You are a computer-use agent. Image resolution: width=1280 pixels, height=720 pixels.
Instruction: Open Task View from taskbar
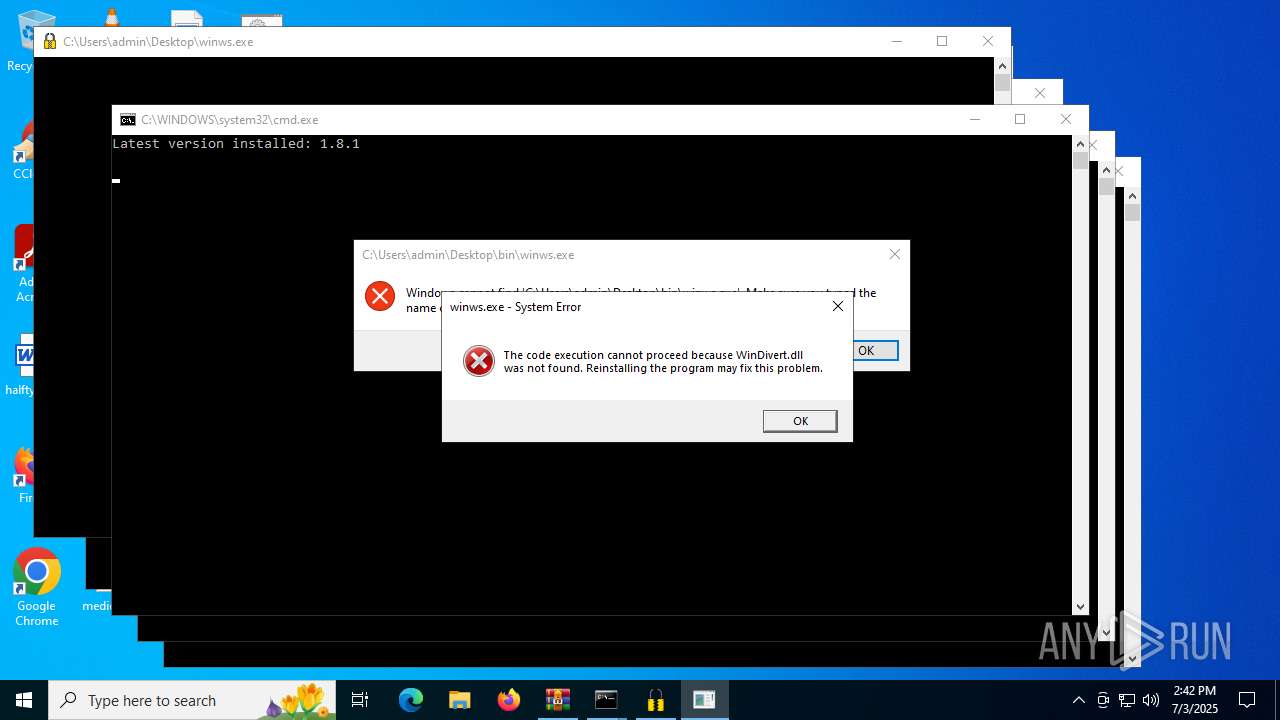tap(360, 700)
